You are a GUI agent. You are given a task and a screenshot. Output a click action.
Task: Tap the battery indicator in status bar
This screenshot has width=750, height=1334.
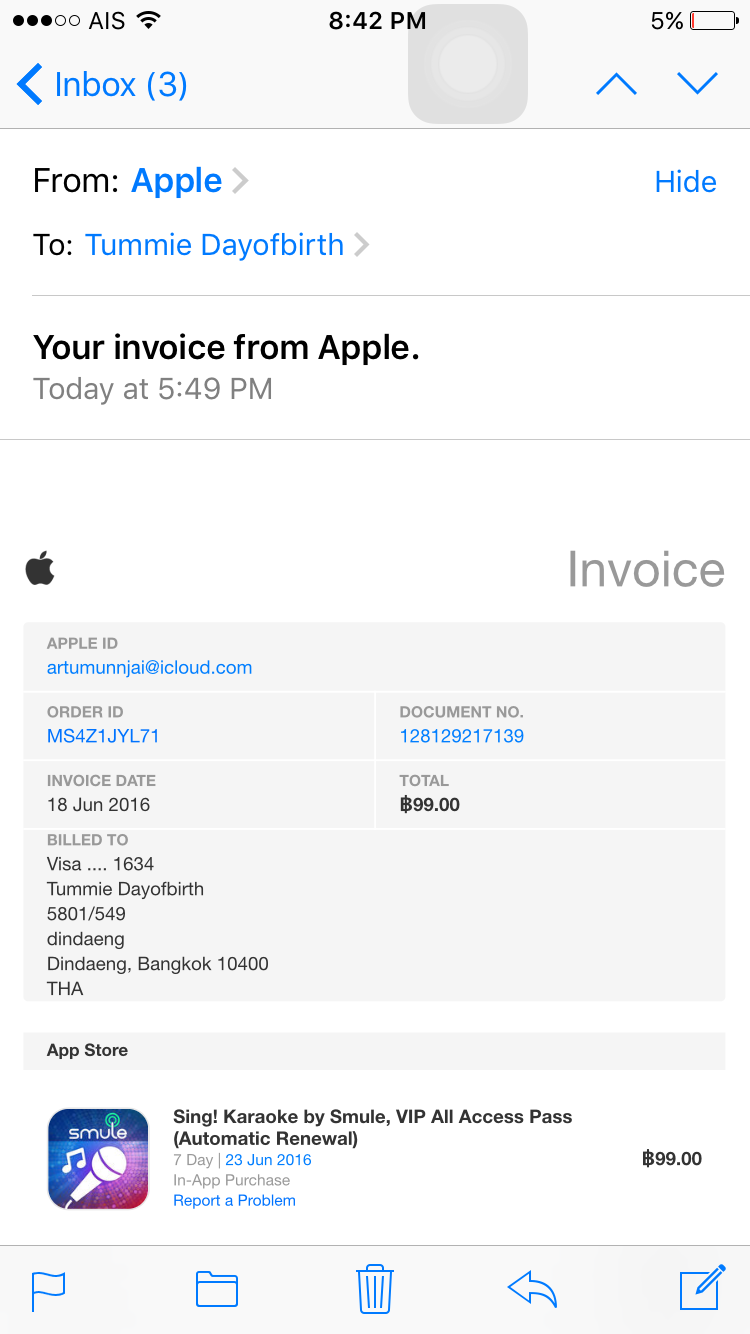click(x=713, y=21)
